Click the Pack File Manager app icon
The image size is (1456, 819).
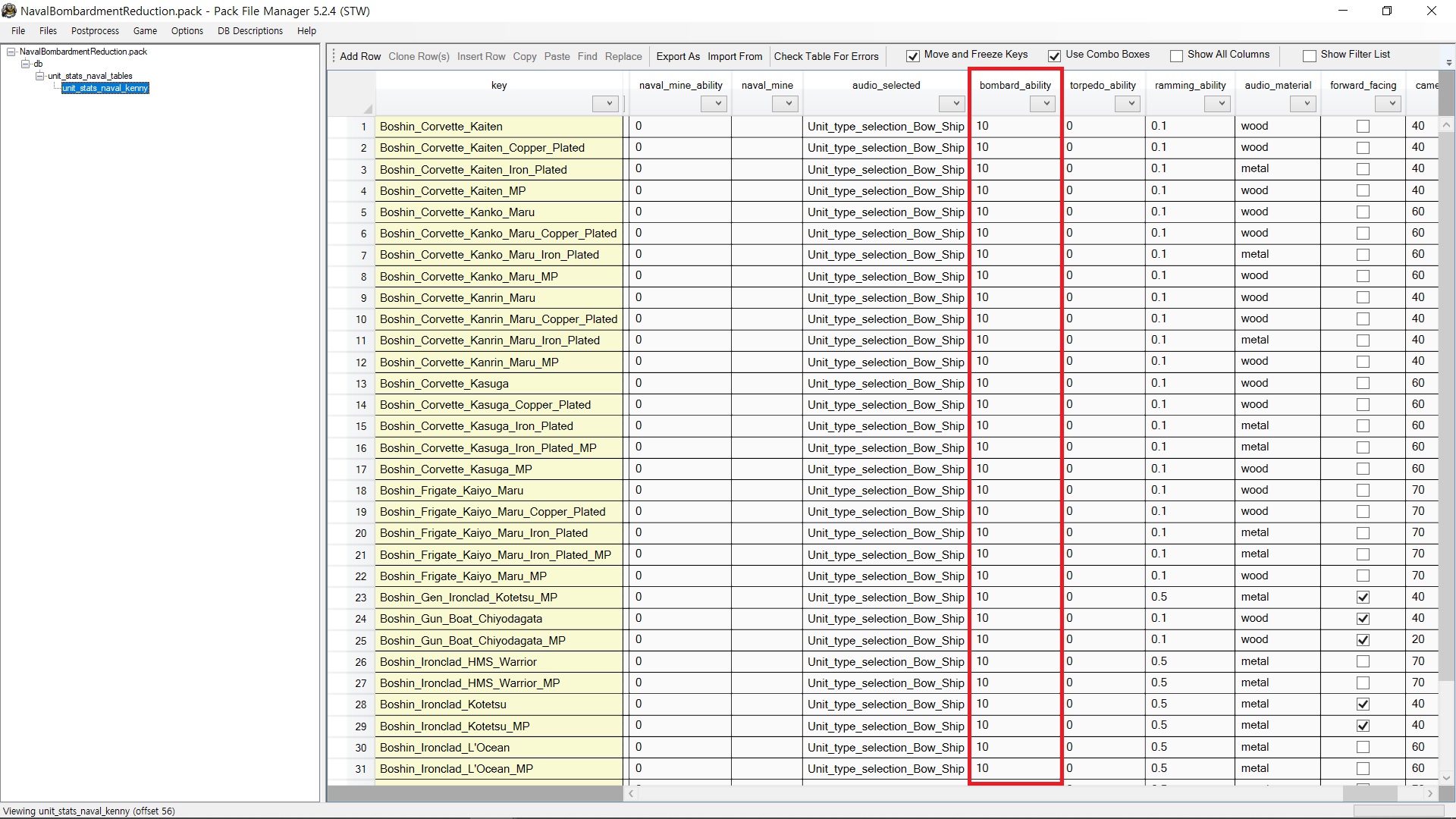[x=9, y=11]
